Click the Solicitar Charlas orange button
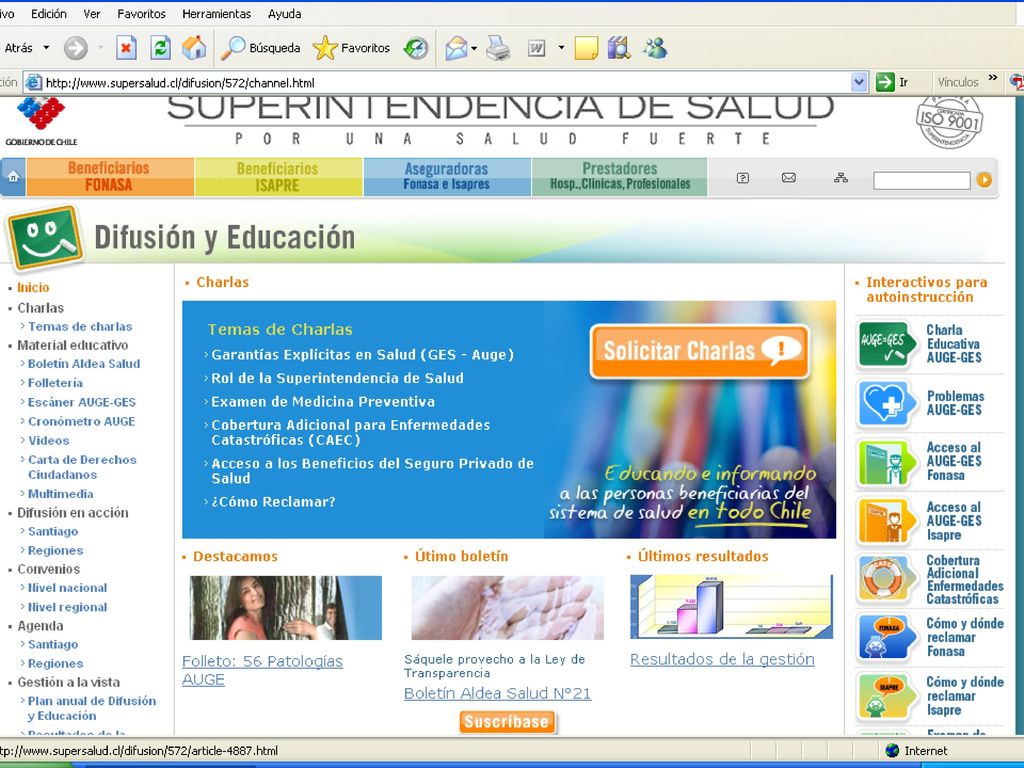The image size is (1024, 768). click(700, 351)
